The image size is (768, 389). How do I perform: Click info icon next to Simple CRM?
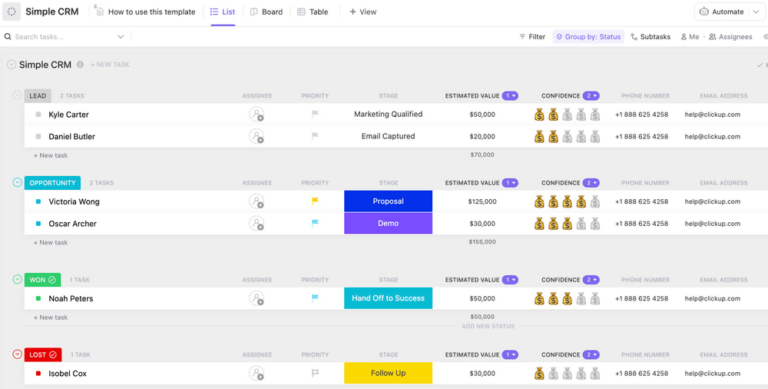[x=80, y=65]
